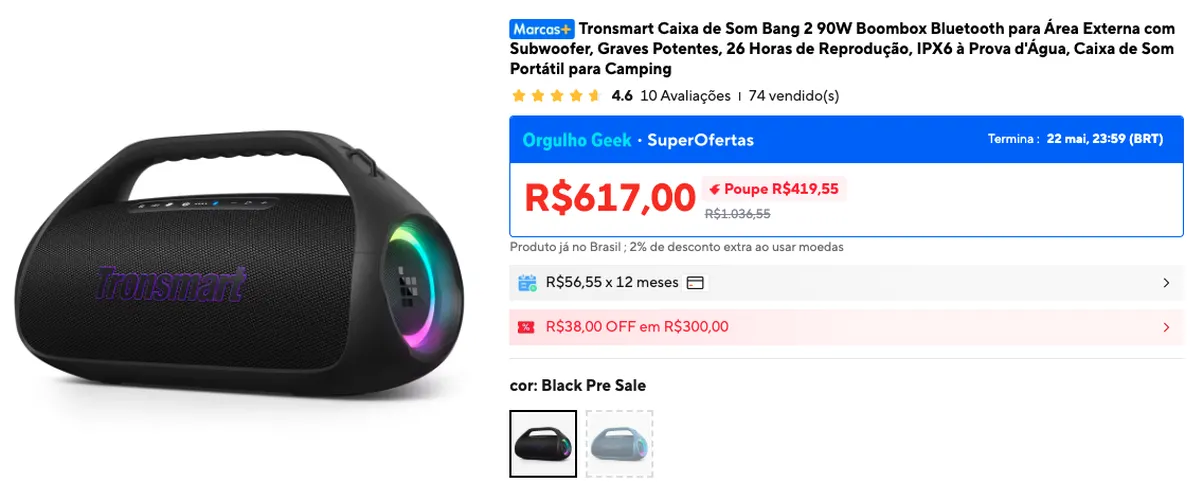The image size is (1203, 500).
Task: Expand the R$38,00 OFF coupon arrow
Action: [x=1166, y=327]
